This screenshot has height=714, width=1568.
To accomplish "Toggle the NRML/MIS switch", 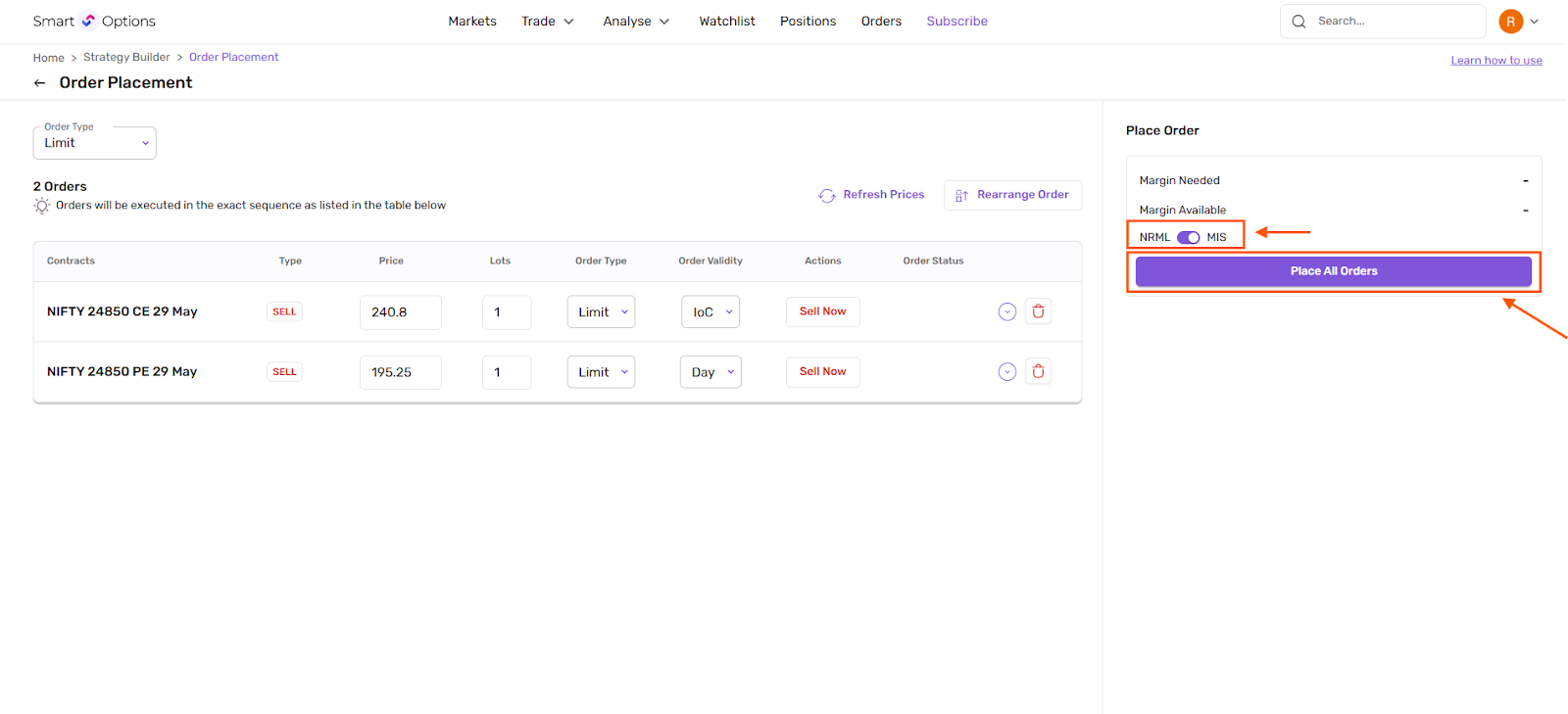I will [1188, 237].
